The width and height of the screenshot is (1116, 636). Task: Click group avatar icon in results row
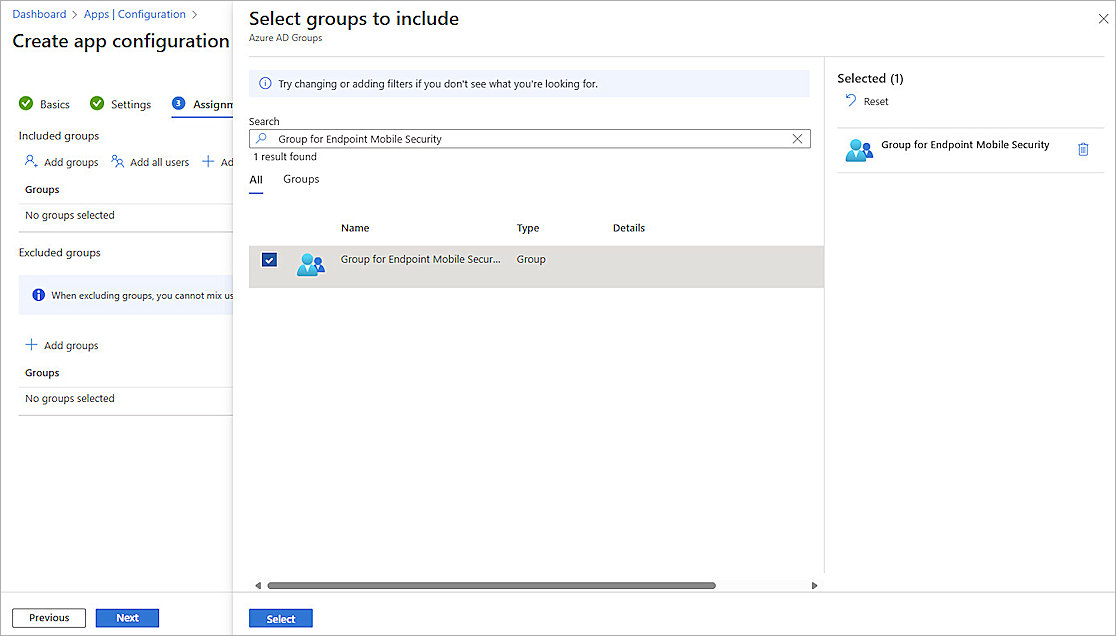tap(310, 265)
